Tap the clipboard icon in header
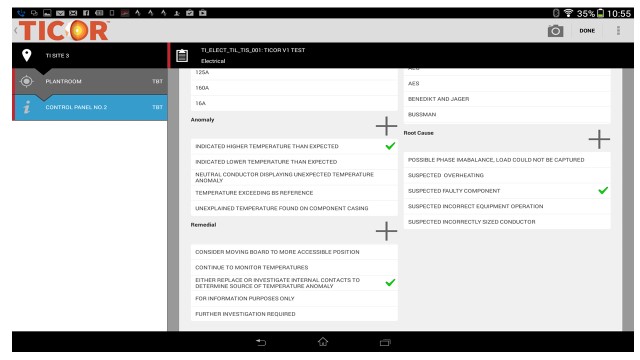This screenshot has height=360, width=640. coord(182,56)
